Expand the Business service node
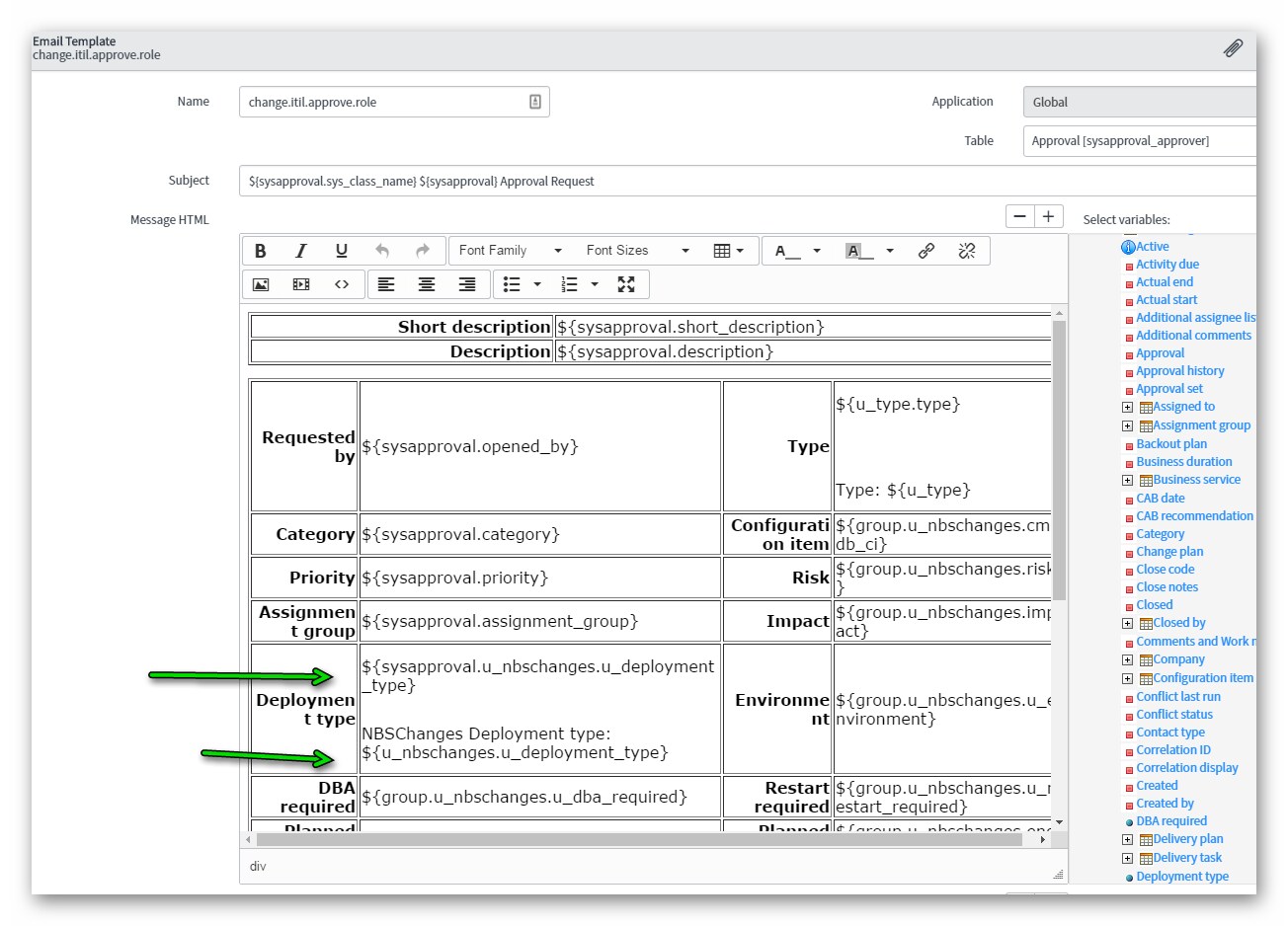1288x926 pixels. (1127, 481)
